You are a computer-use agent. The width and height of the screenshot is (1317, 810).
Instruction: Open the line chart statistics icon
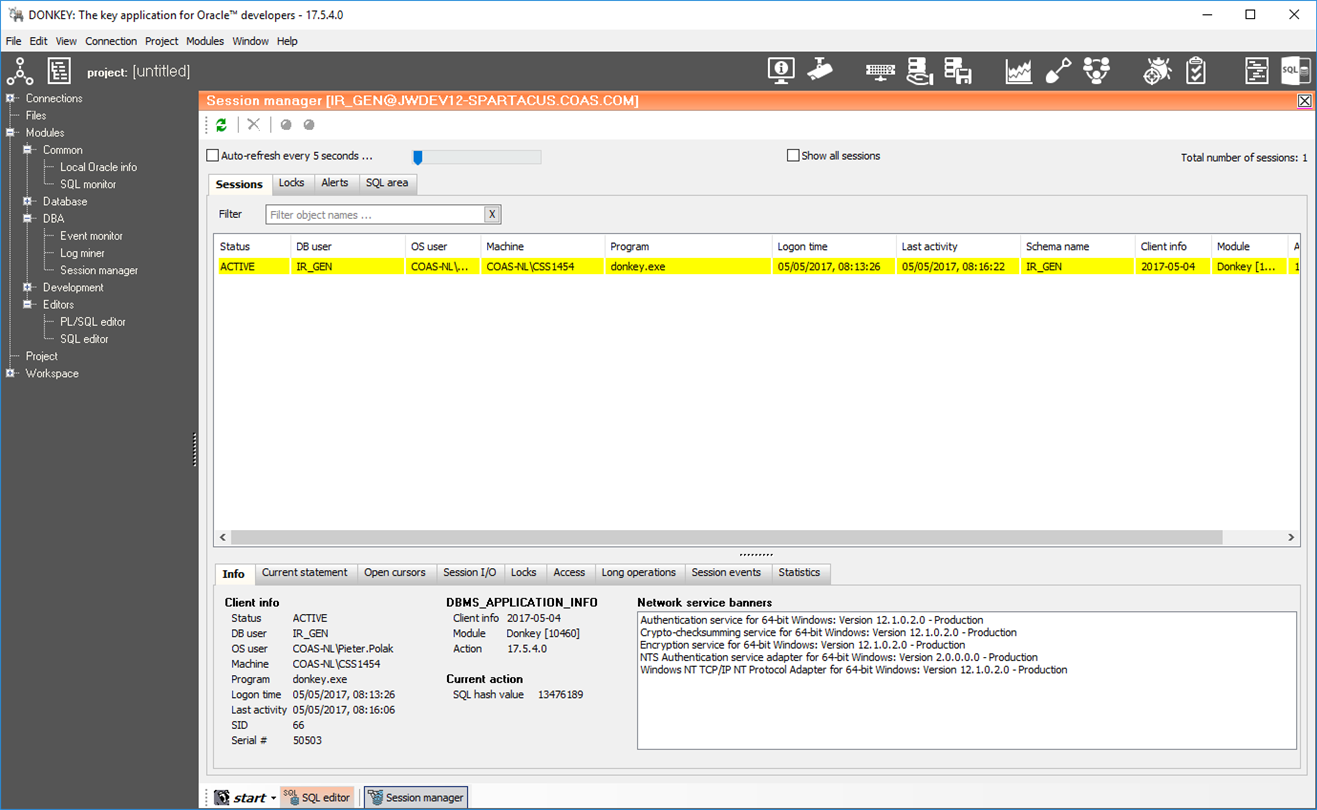coord(1019,71)
